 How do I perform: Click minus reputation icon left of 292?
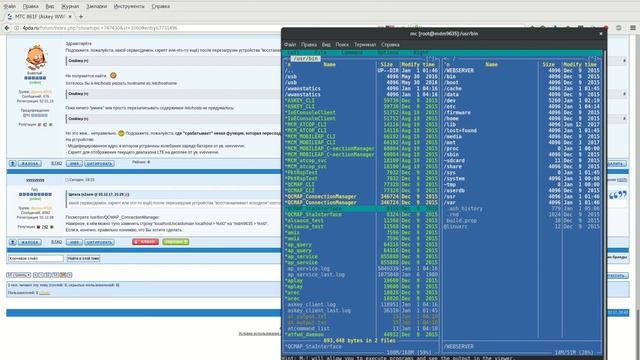click(x=38, y=227)
